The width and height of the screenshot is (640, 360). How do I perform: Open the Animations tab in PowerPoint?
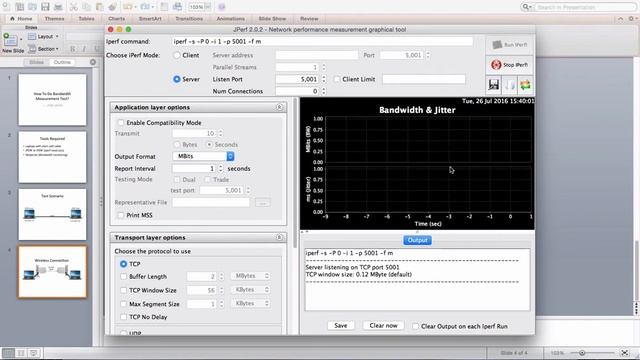(231, 19)
